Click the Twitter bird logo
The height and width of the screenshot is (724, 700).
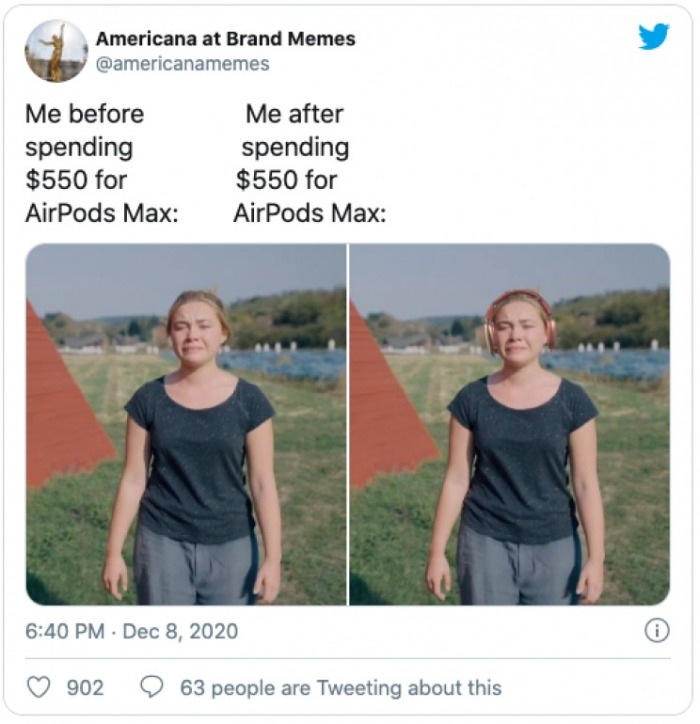[653, 38]
